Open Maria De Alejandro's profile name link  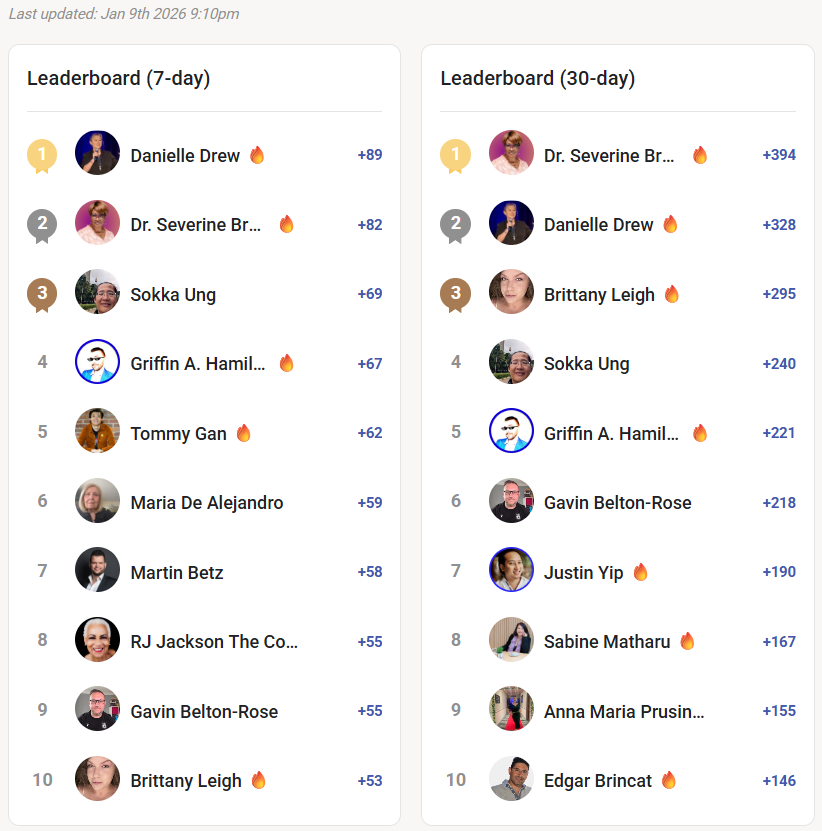(x=207, y=503)
